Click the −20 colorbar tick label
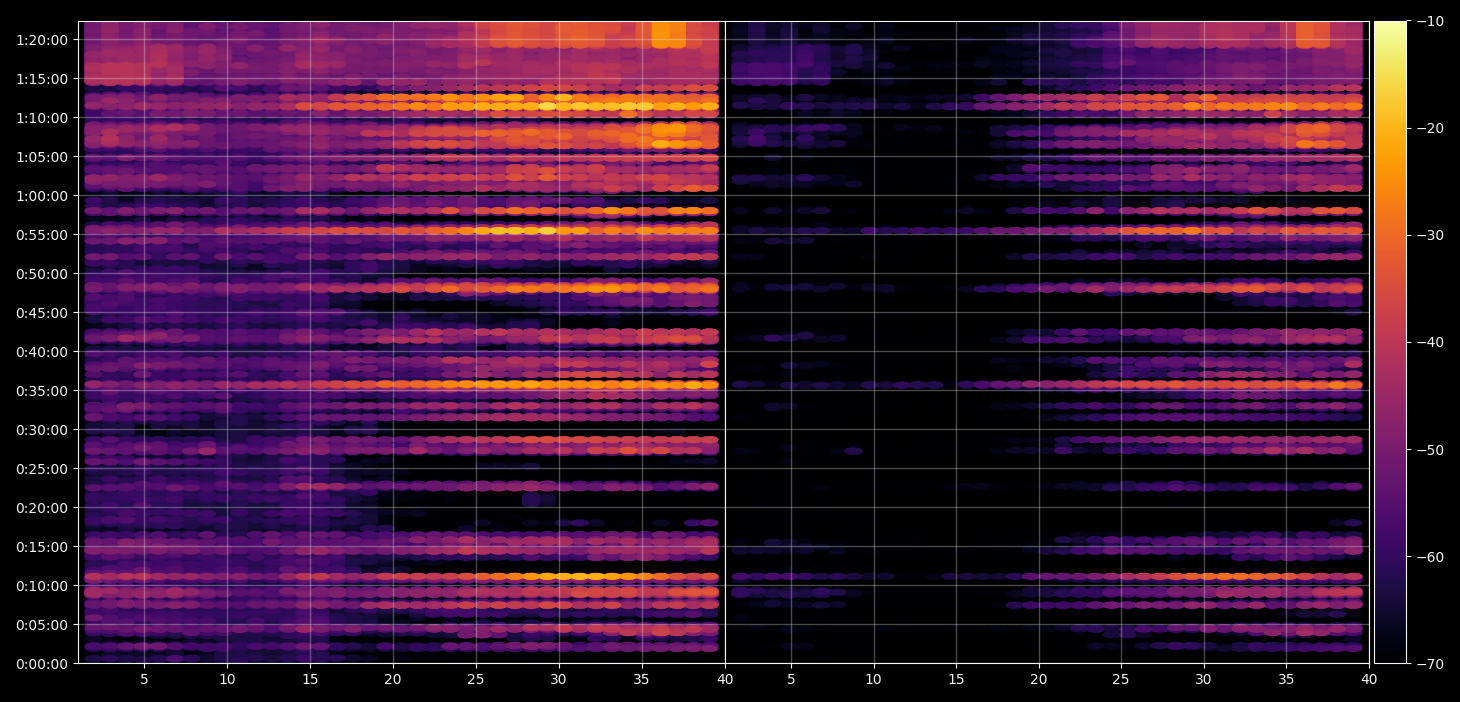 pyautogui.click(x=1429, y=128)
